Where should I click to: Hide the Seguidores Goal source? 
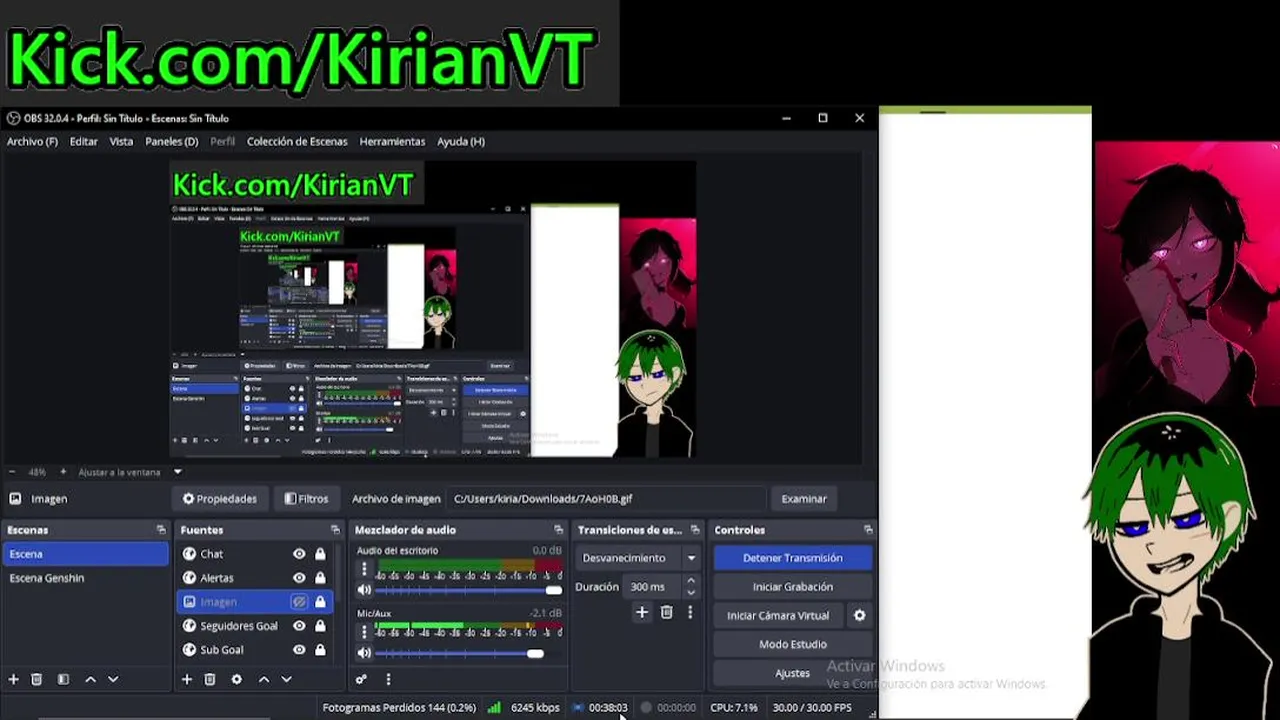click(x=299, y=626)
